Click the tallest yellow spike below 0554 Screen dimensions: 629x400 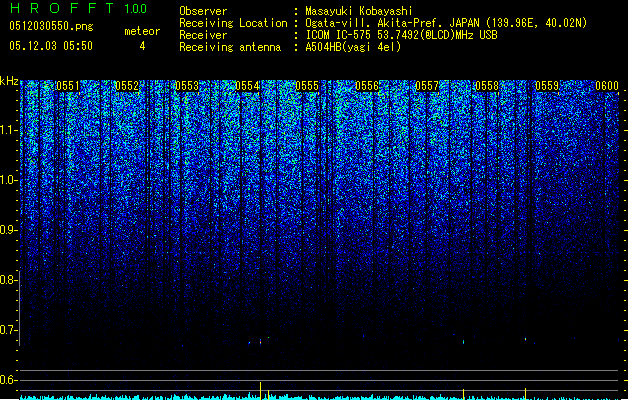260,391
